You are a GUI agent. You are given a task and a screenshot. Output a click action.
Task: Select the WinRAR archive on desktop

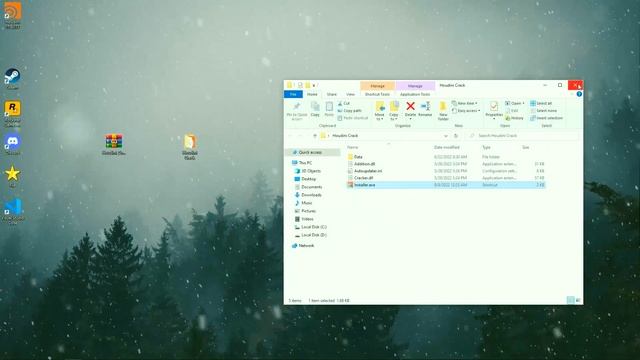click(x=113, y=144)
